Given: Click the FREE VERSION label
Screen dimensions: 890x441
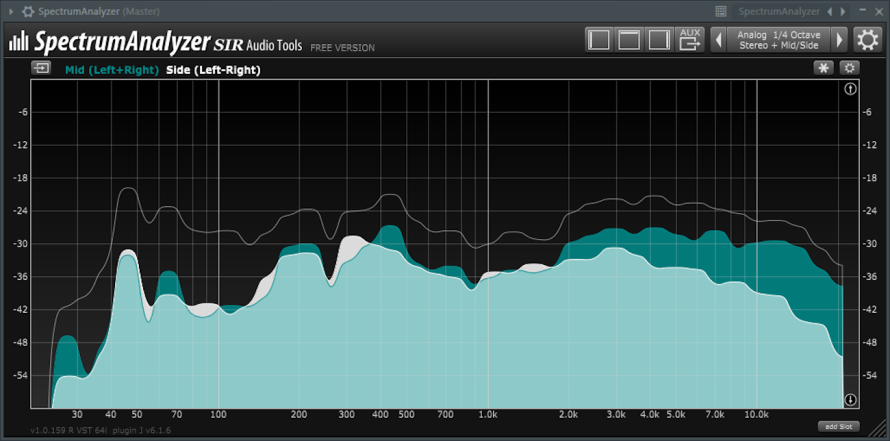Looking at the screenshot, I should tap(342, 48).
